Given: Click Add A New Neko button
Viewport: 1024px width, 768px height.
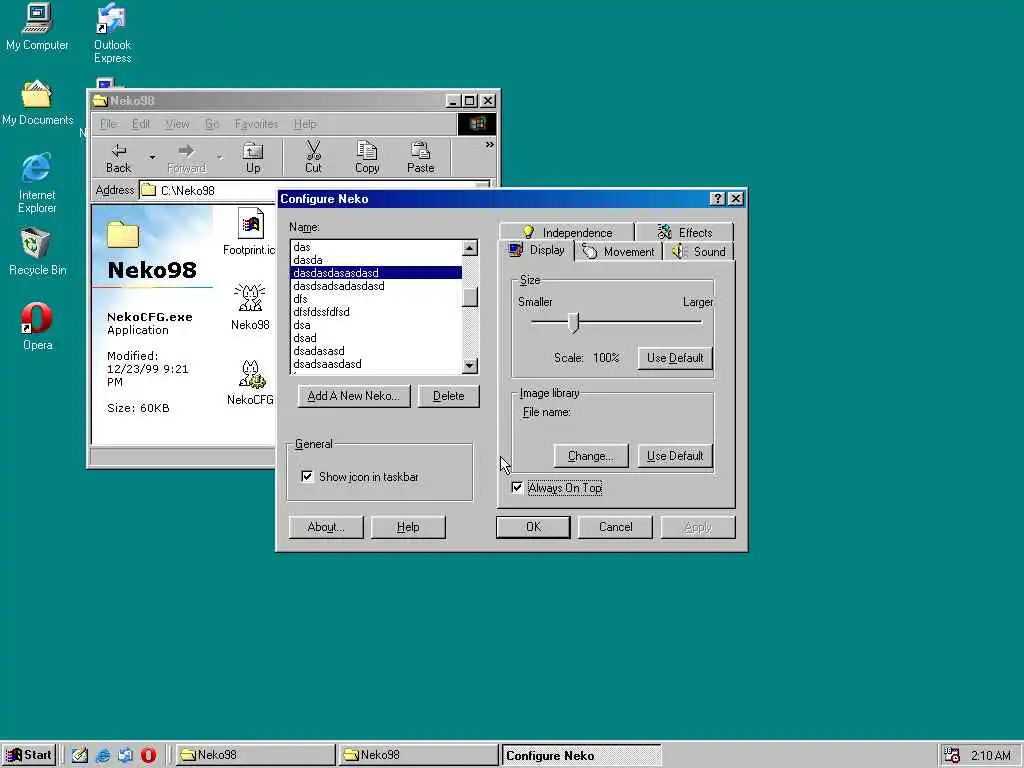Looking at the screenshot, I should 354,396.
